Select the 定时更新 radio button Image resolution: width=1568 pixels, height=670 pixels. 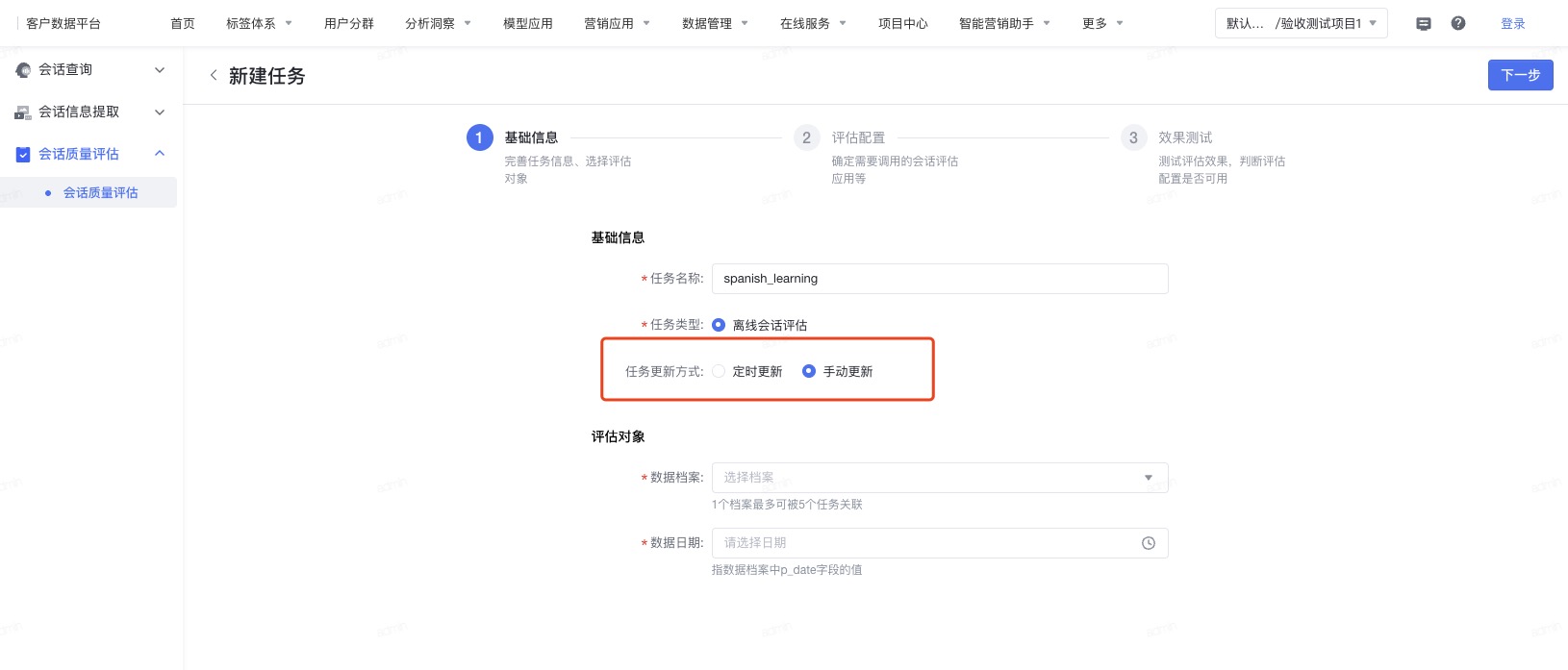click(719, 372)
